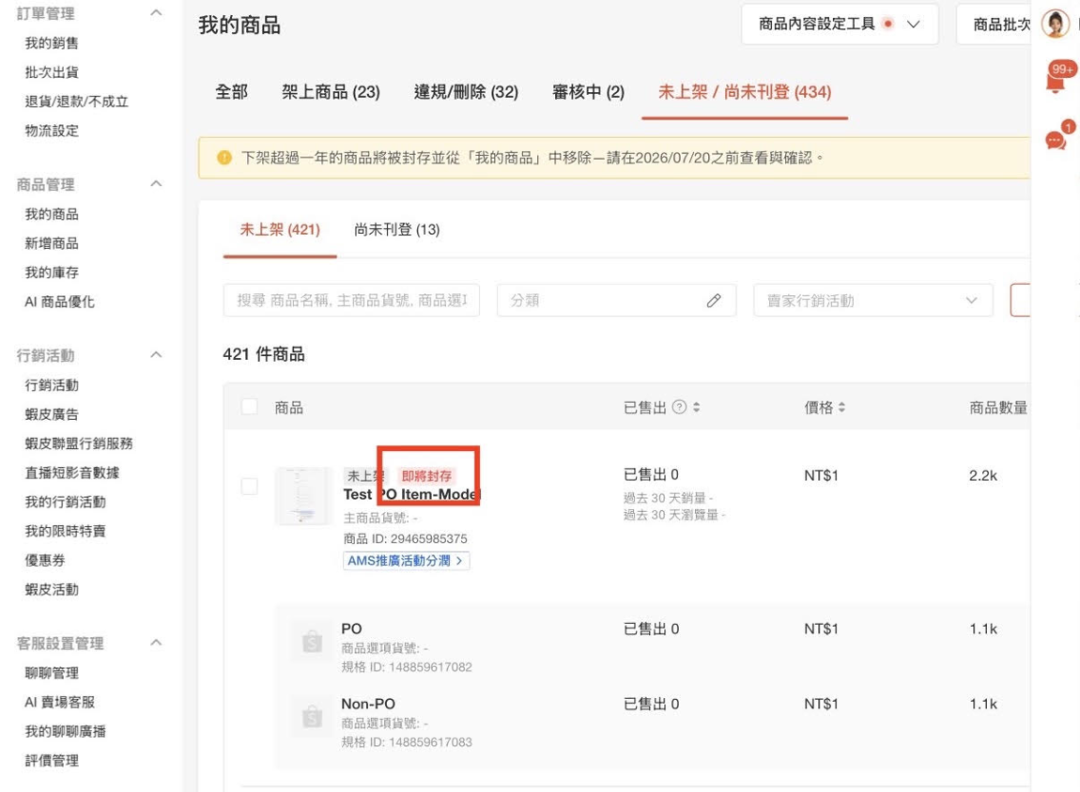Switch to the 違規/刪除 (32) tab
The height and width of the screenshot is (792, 1080).
pyautogui.click(x=466, y=92)
